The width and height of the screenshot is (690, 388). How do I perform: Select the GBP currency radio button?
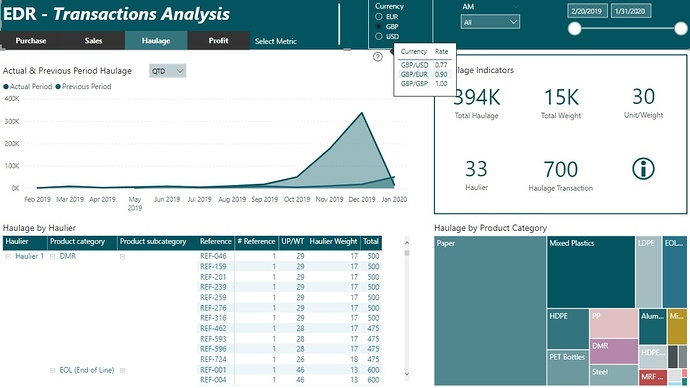(378, 26)
